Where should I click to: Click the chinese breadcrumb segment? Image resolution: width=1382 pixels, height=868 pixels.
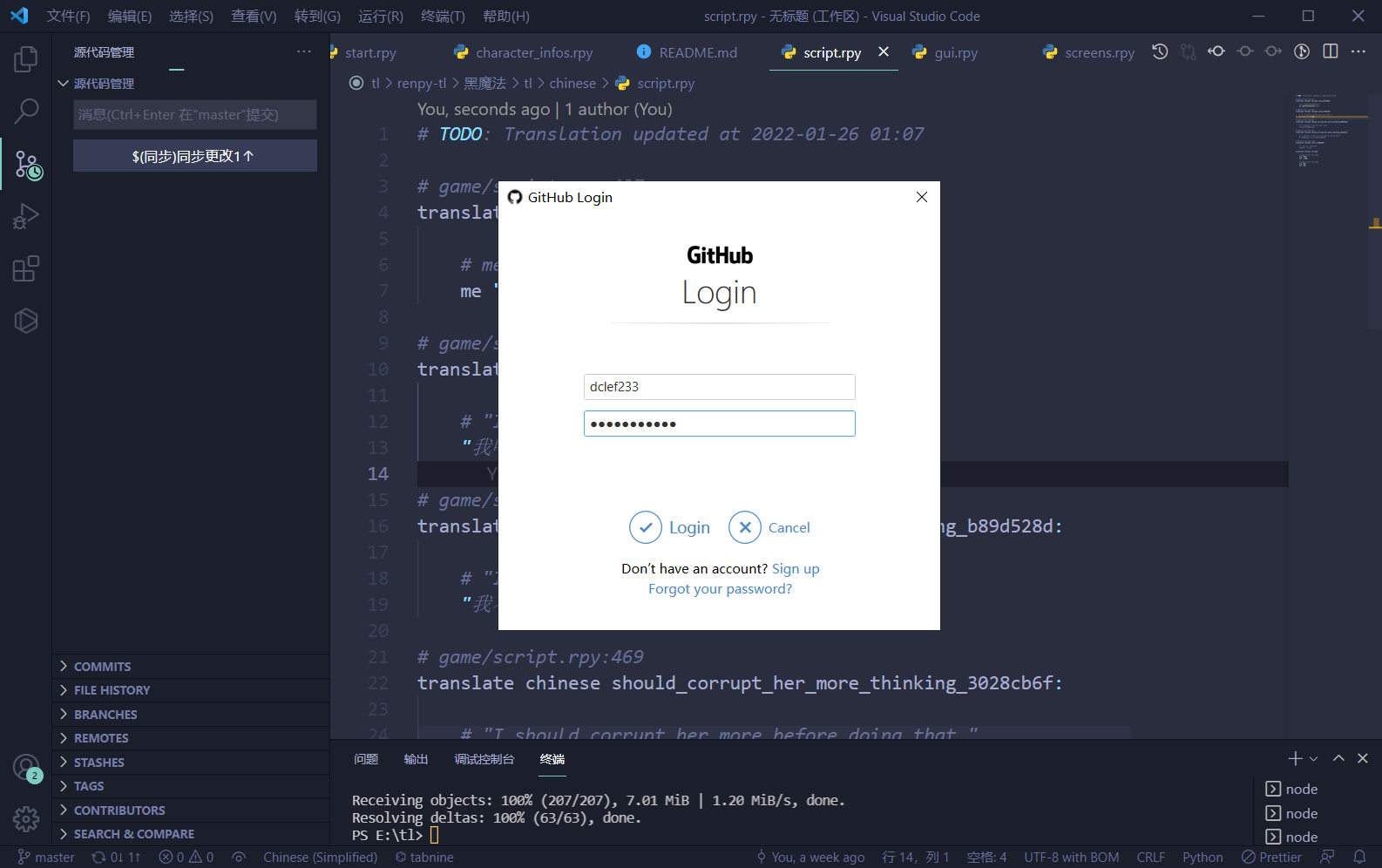point(572,84)
